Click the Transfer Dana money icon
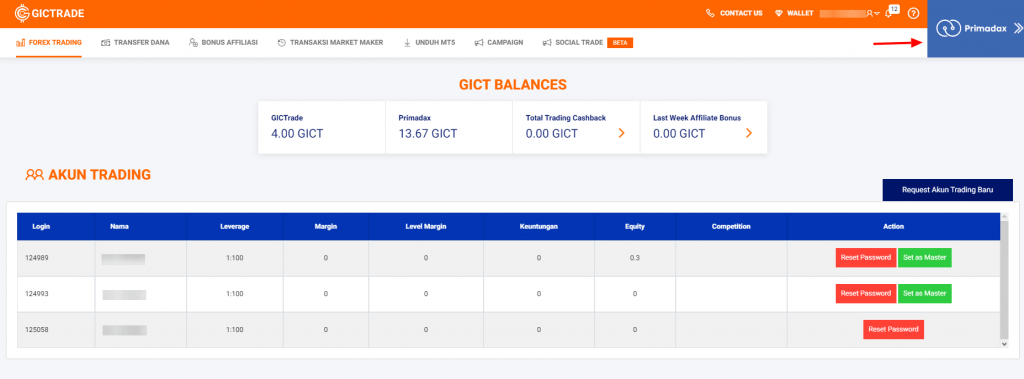Image resolution: width=1024 pixels, height=379 pixels. 106,42
